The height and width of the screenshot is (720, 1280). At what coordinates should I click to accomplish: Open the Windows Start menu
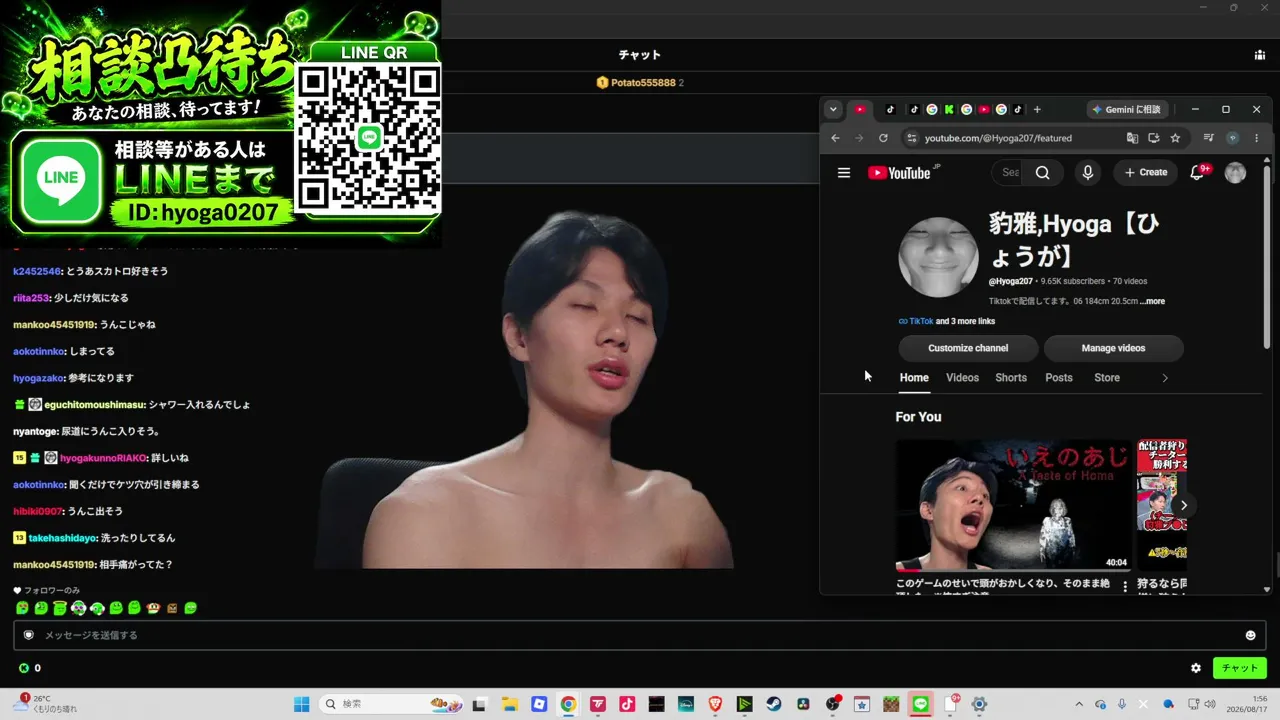click(x=301, y=704)
